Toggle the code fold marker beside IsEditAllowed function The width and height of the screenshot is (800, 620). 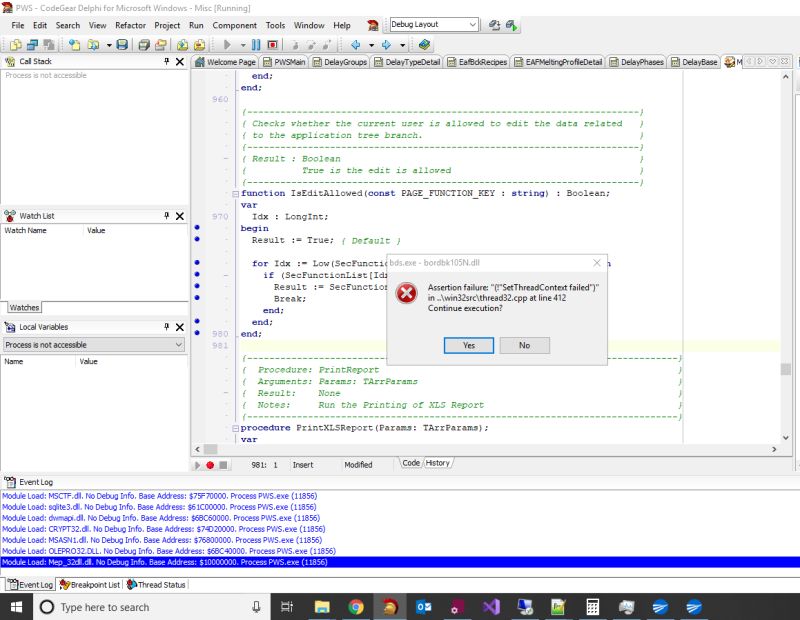coord(235,193)
